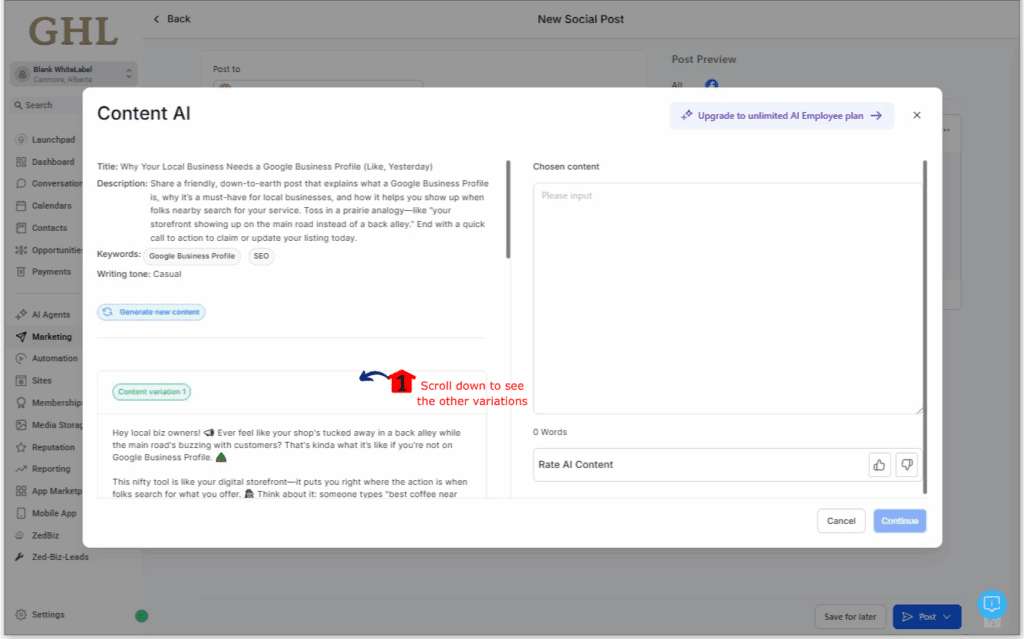Click the sidebar Search field
This screenshot has width=1024, height=639.
pos(46,105)
